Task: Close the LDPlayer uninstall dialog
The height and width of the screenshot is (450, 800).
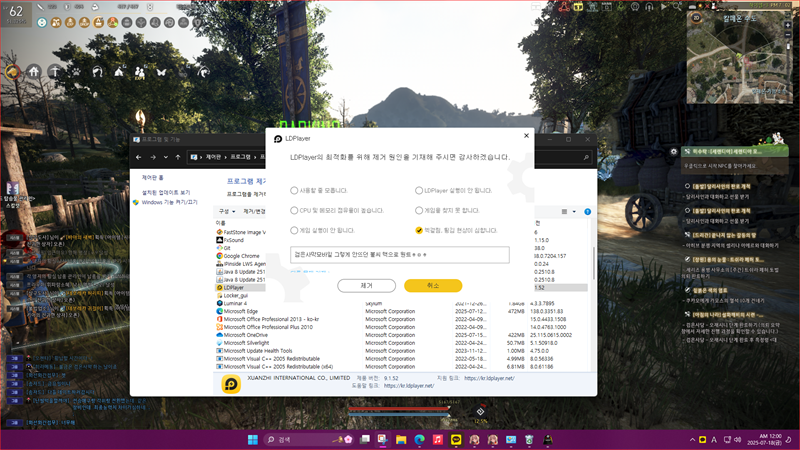Action: point(526,136)
